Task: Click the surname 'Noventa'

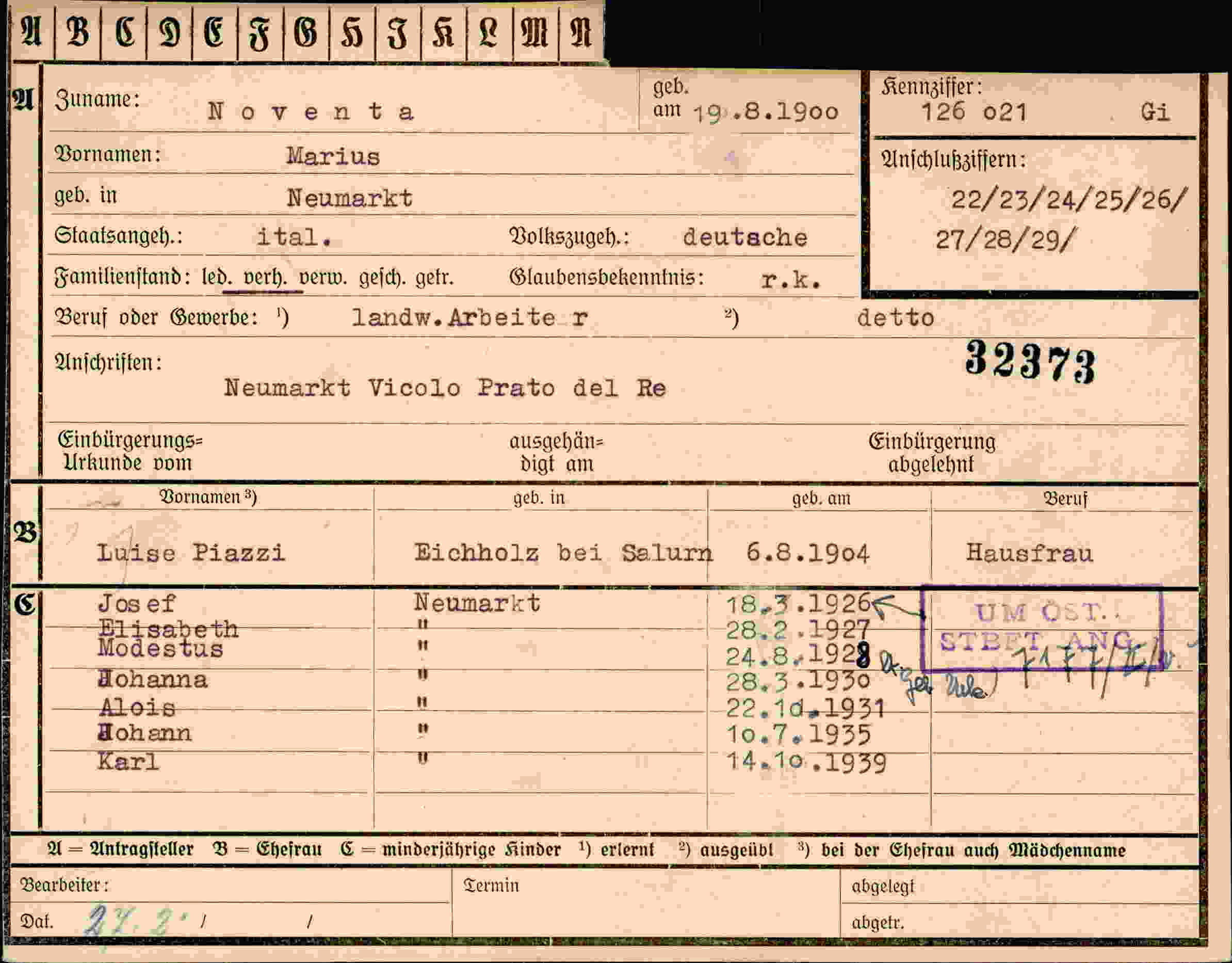Action: coord(312,111)
